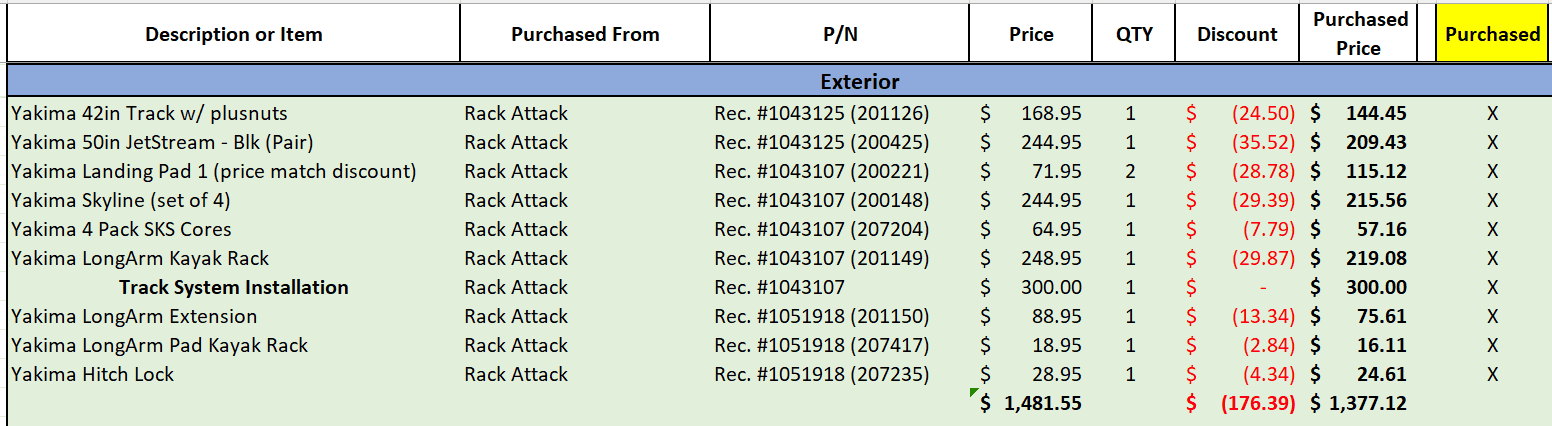Select Yakima LongArm Kayak Rack price 248.95
The width and height of the screenshot is (1552, 426).
pos(1031,258)
